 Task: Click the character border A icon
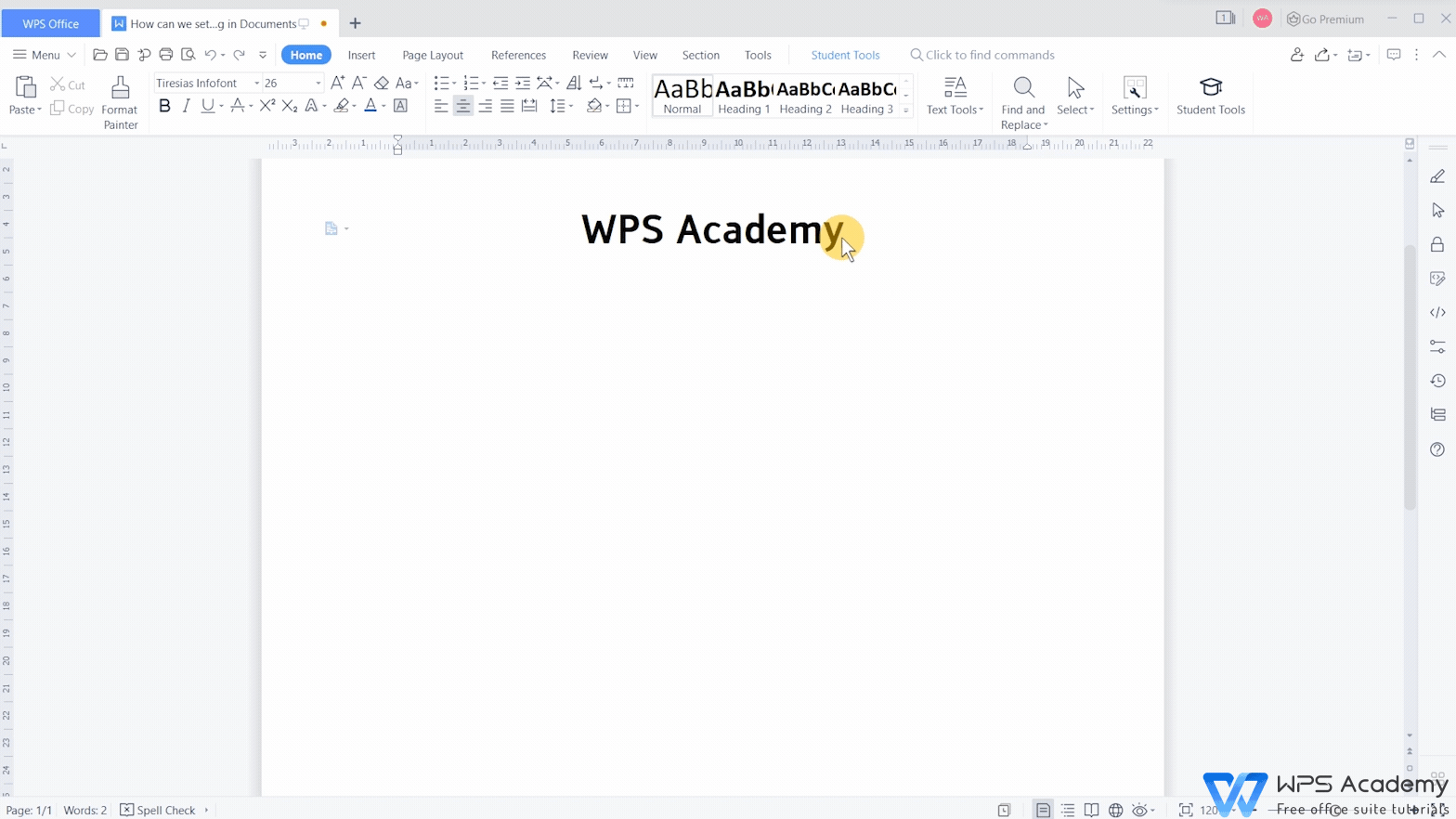pos(401,106)
